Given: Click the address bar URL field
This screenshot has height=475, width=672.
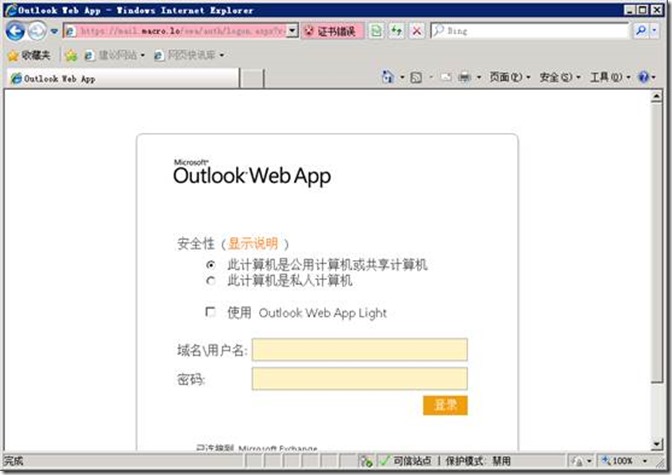Looking at the screenshot, I should click(175, 31).
